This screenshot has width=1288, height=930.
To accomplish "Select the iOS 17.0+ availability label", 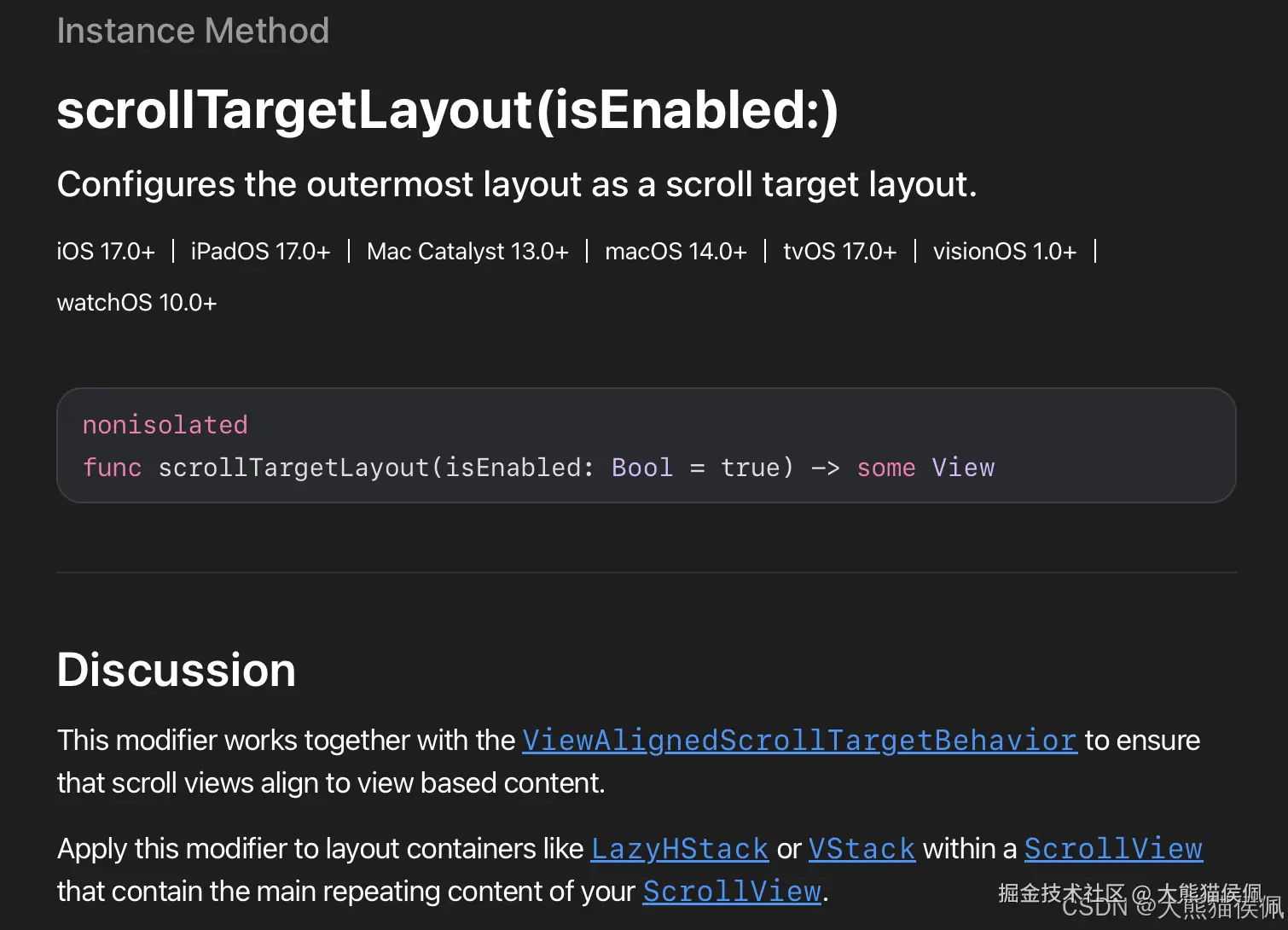I will pyautogui.click(x=106, y=252).
